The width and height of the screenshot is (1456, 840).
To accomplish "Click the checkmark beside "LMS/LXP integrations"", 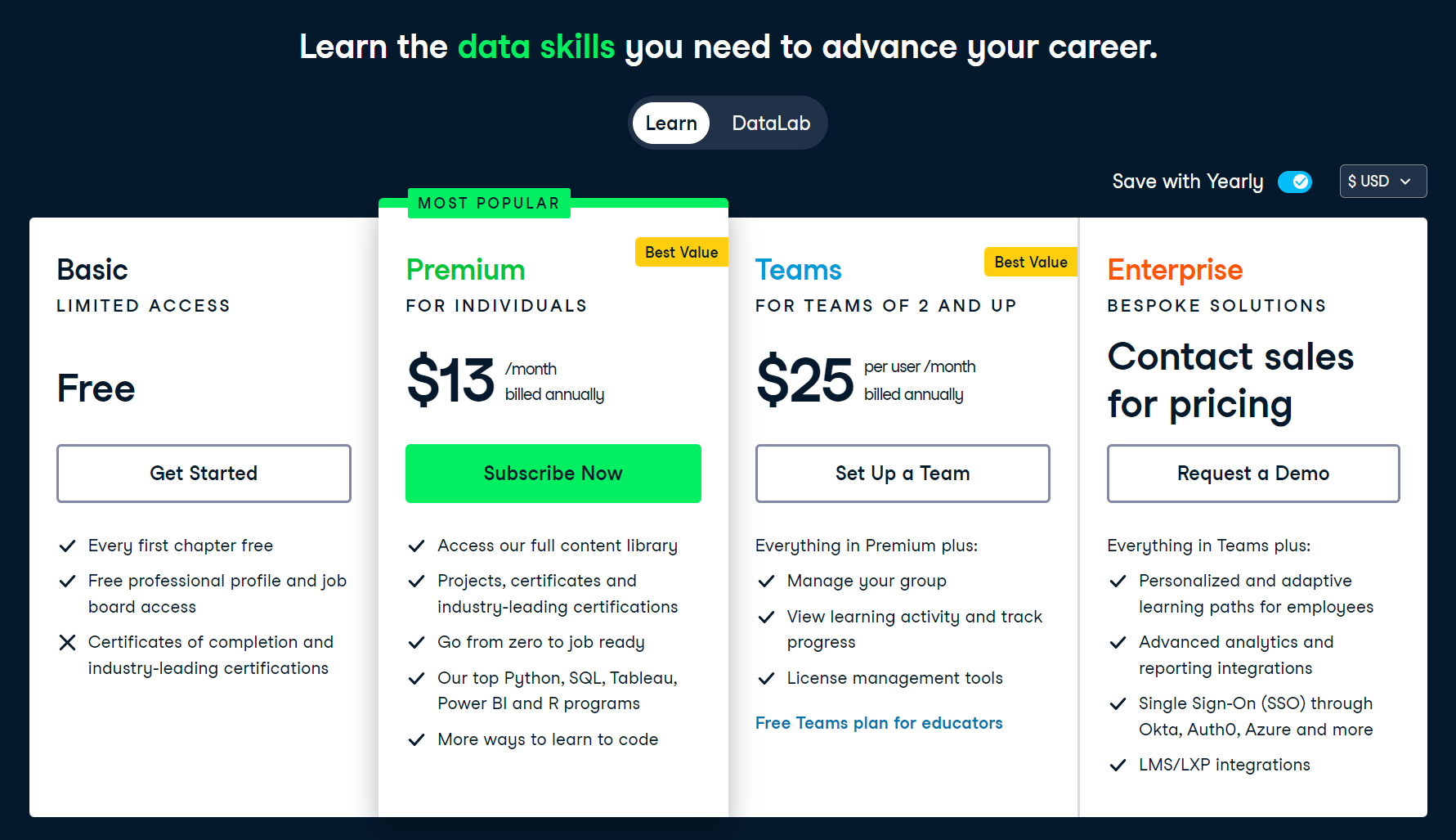I will pos(1118,765).
